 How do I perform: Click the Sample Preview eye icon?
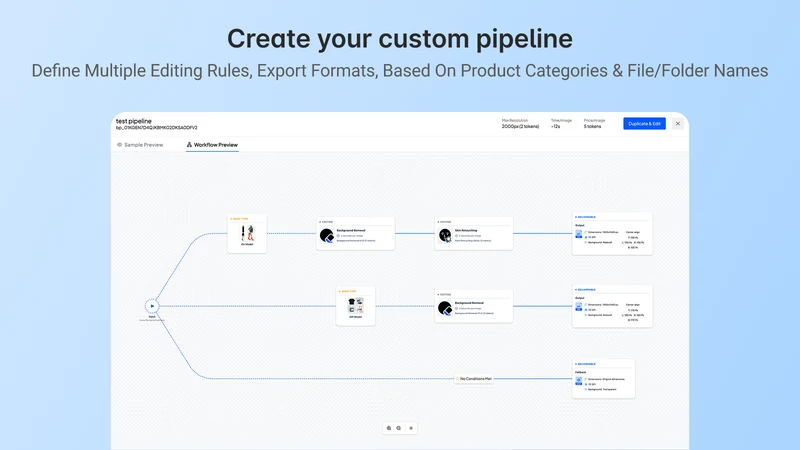click(119, 145)
